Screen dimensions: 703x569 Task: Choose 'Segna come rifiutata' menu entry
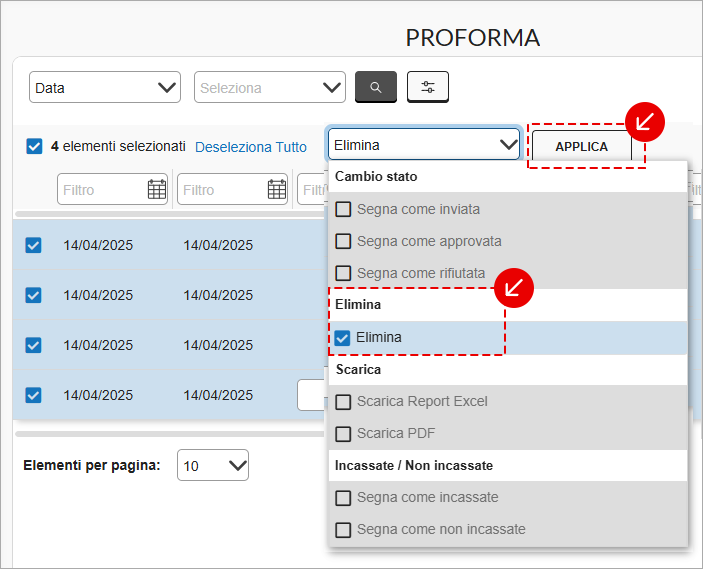(508, 273)
